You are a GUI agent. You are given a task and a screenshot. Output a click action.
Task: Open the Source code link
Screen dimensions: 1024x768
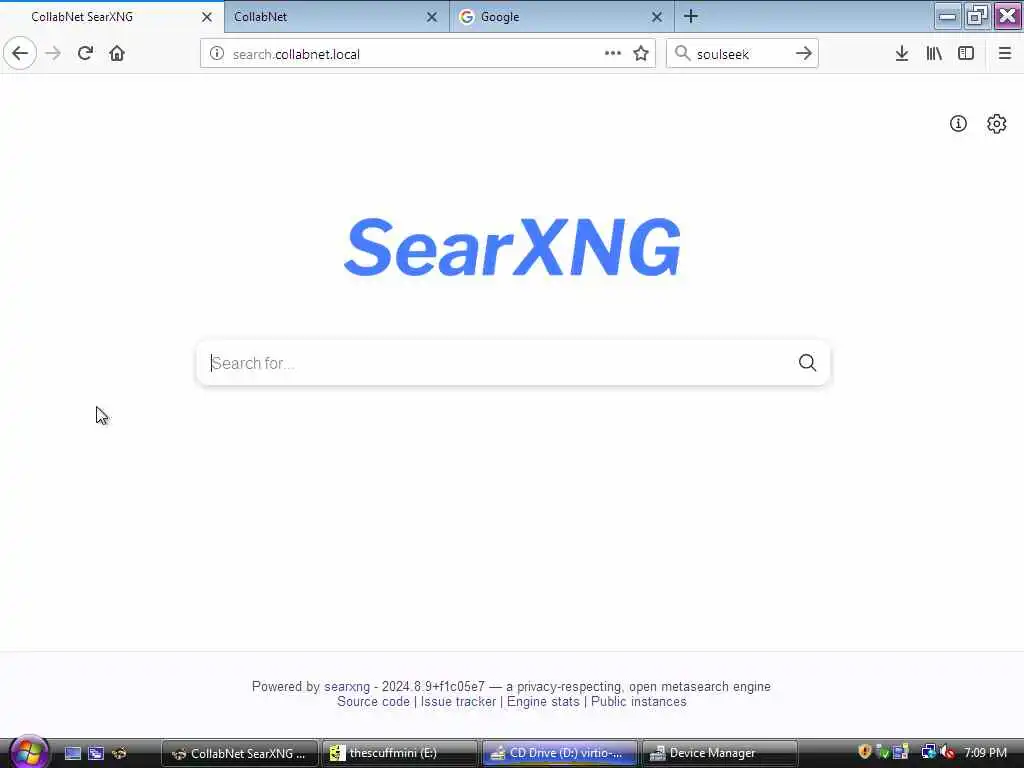point(374,701)
